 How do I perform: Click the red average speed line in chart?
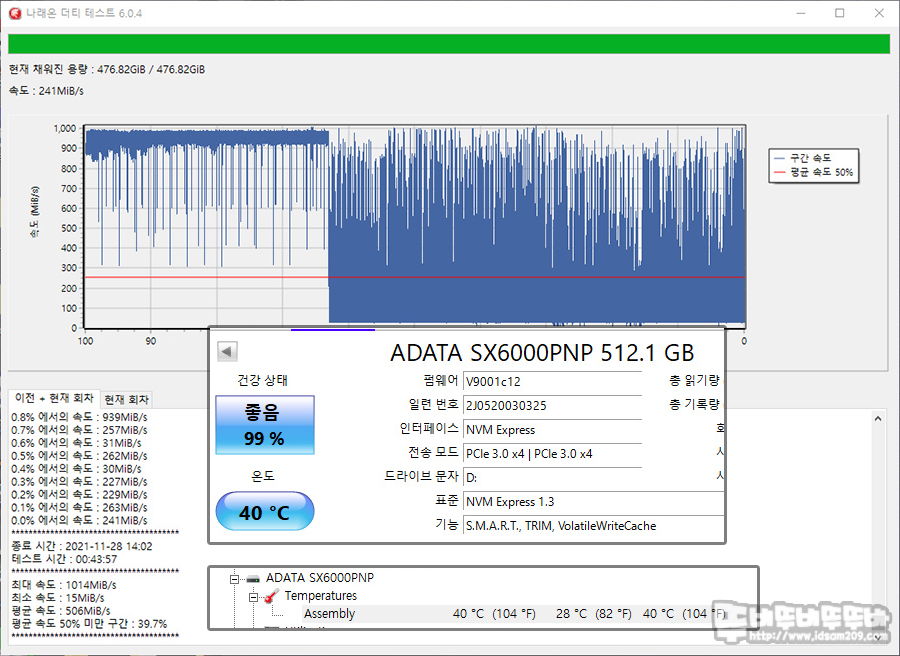click(415, 277)
